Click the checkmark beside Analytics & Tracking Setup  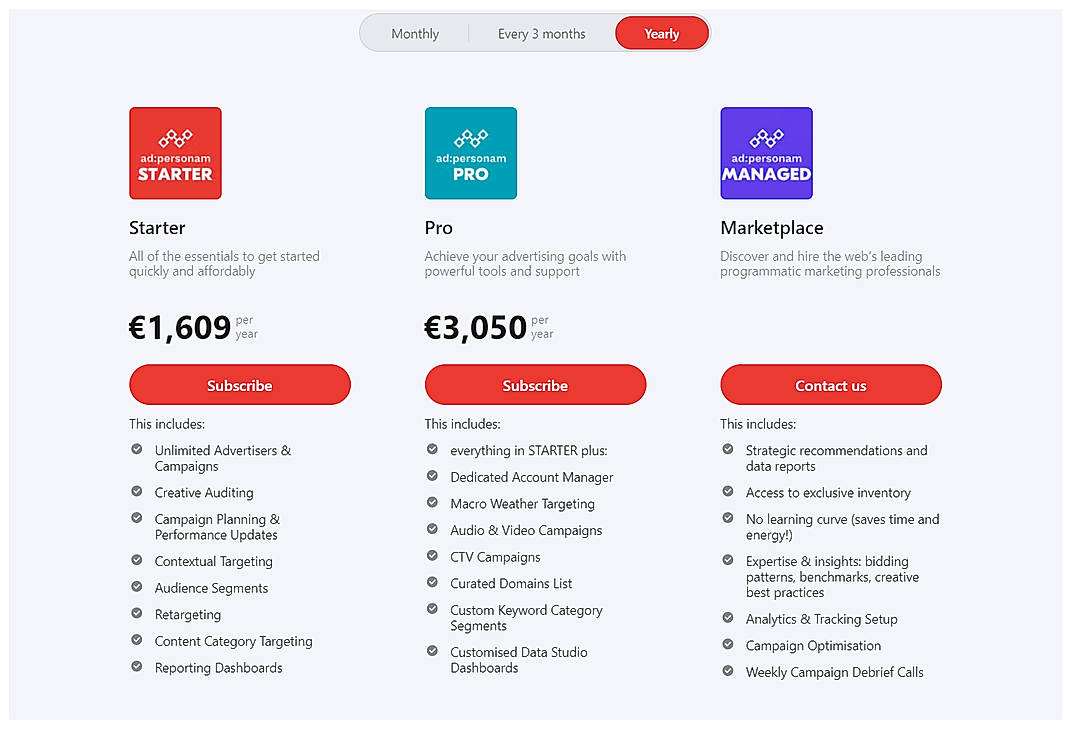pyautogui.click(x=728, y=618)
